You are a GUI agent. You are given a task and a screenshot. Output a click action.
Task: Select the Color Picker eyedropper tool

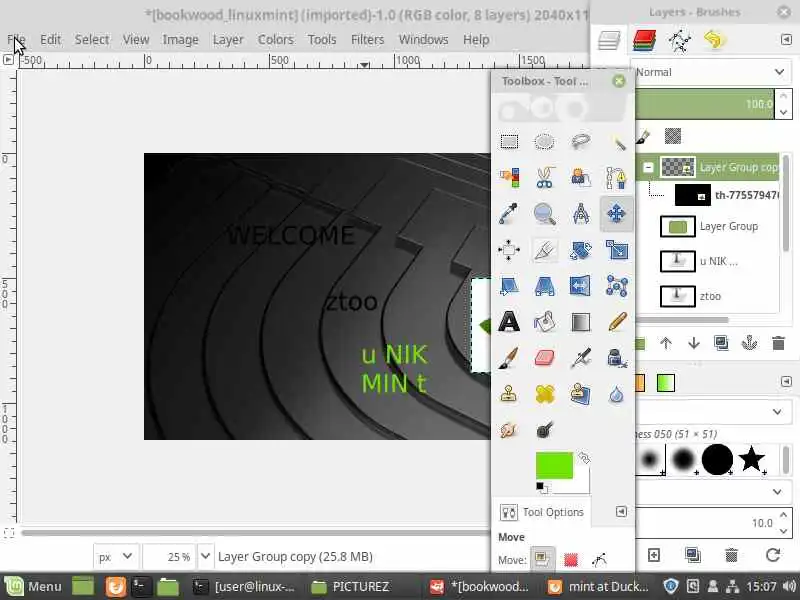point(509,214)
